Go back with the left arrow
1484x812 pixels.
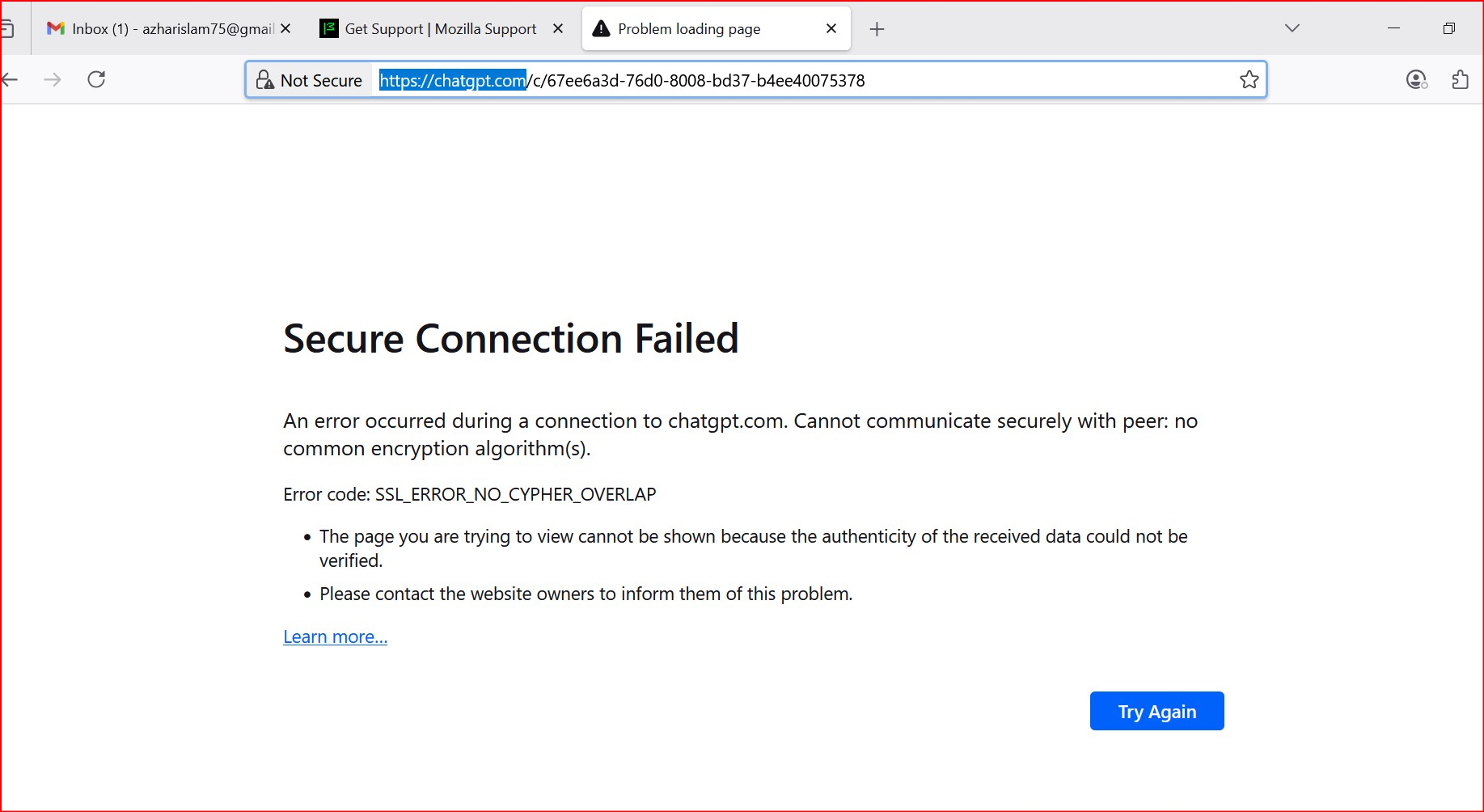coord(9,79)
